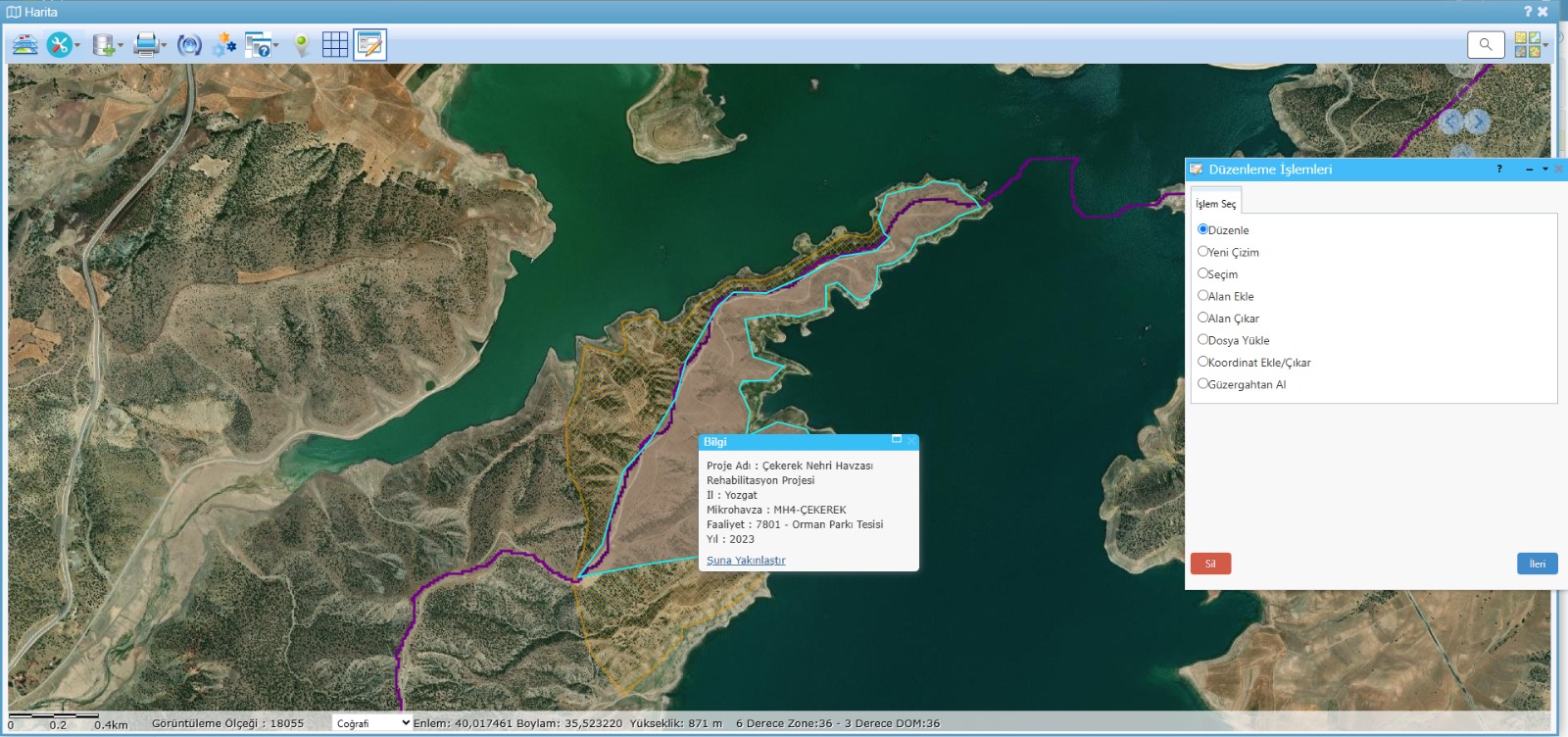The height and width of the screenshot is (737, 1568).
Task: Click the form edit pencil icon
Action: [x=369, y=45]
